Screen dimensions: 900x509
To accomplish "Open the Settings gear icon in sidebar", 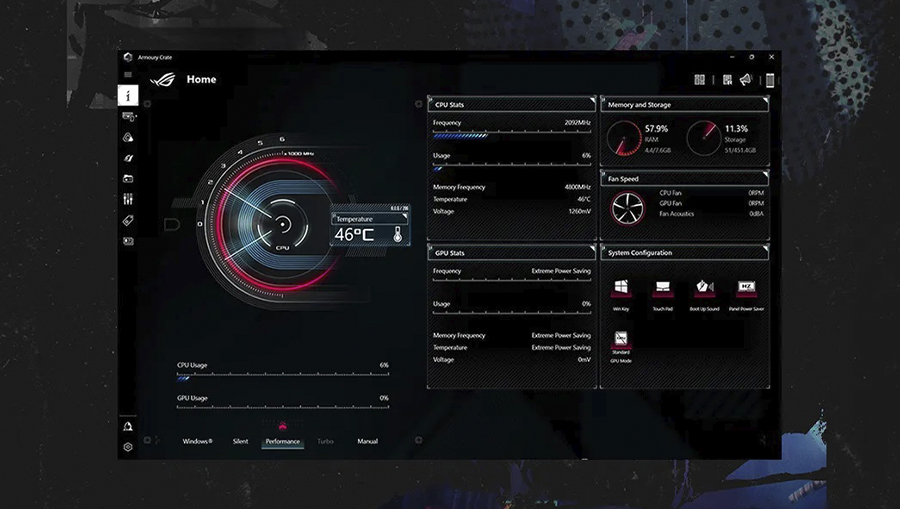I will pyautogui.click(x=128, y=447).
